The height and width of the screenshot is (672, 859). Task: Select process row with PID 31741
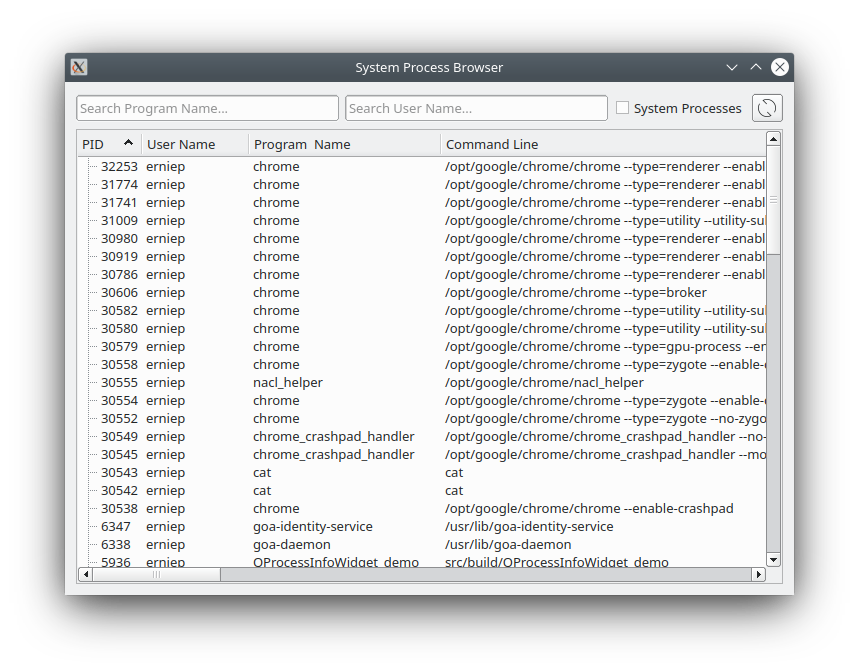(422, 203)
